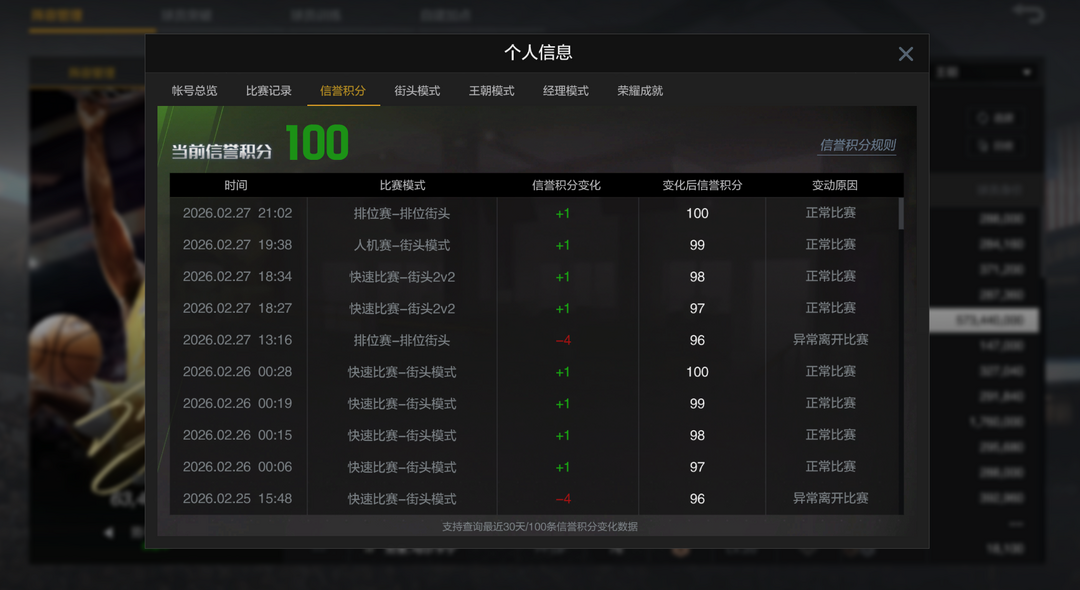Switch to the 街头模式 tab
The image size is (1080, 590).
[x=417, y=91]
